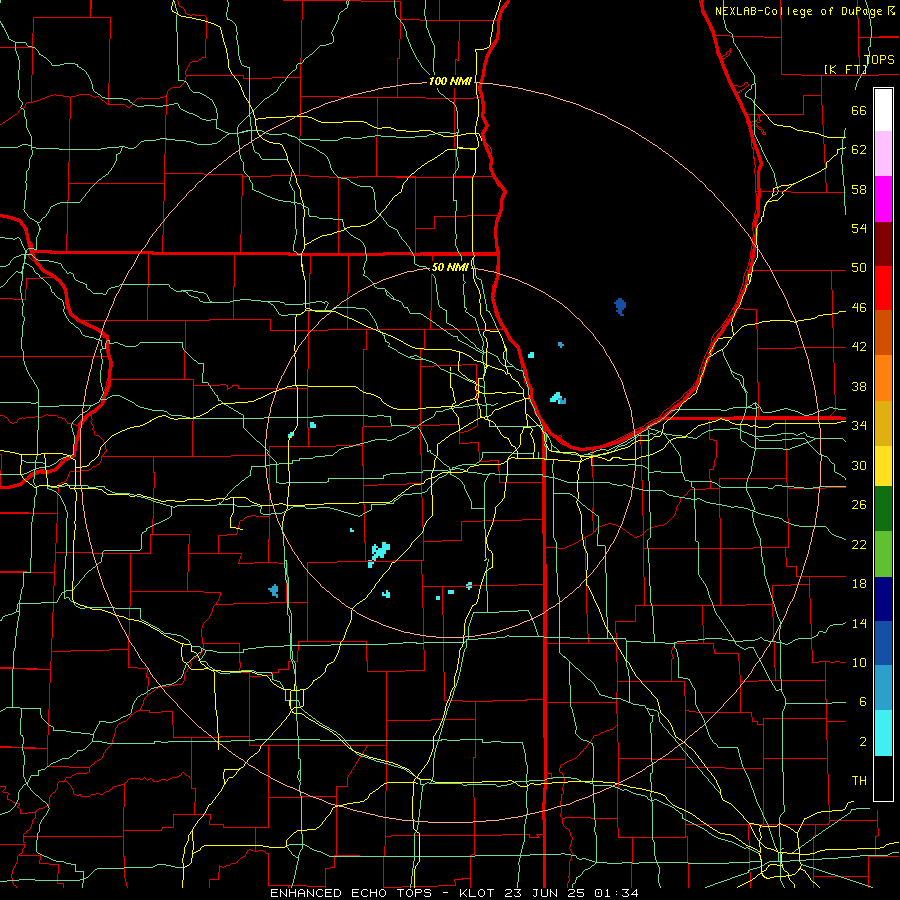The image size is (900, 900).
Task: Click the dark green 26 kft swatch
Action: point(883,509)
